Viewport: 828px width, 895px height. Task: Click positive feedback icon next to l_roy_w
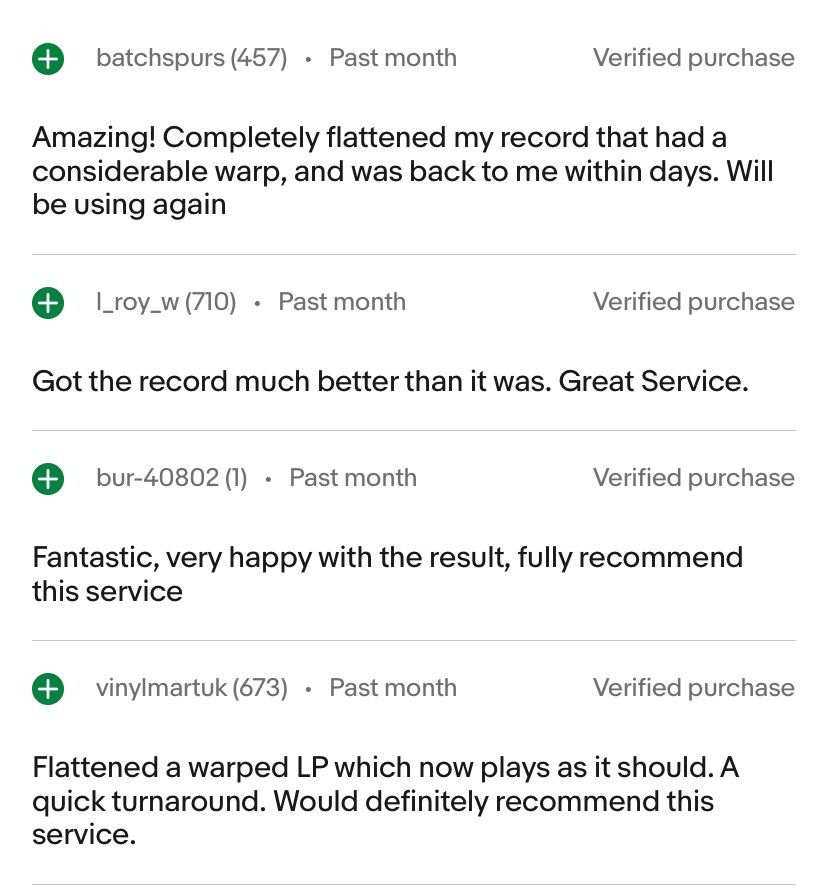[x=47, y=303]
